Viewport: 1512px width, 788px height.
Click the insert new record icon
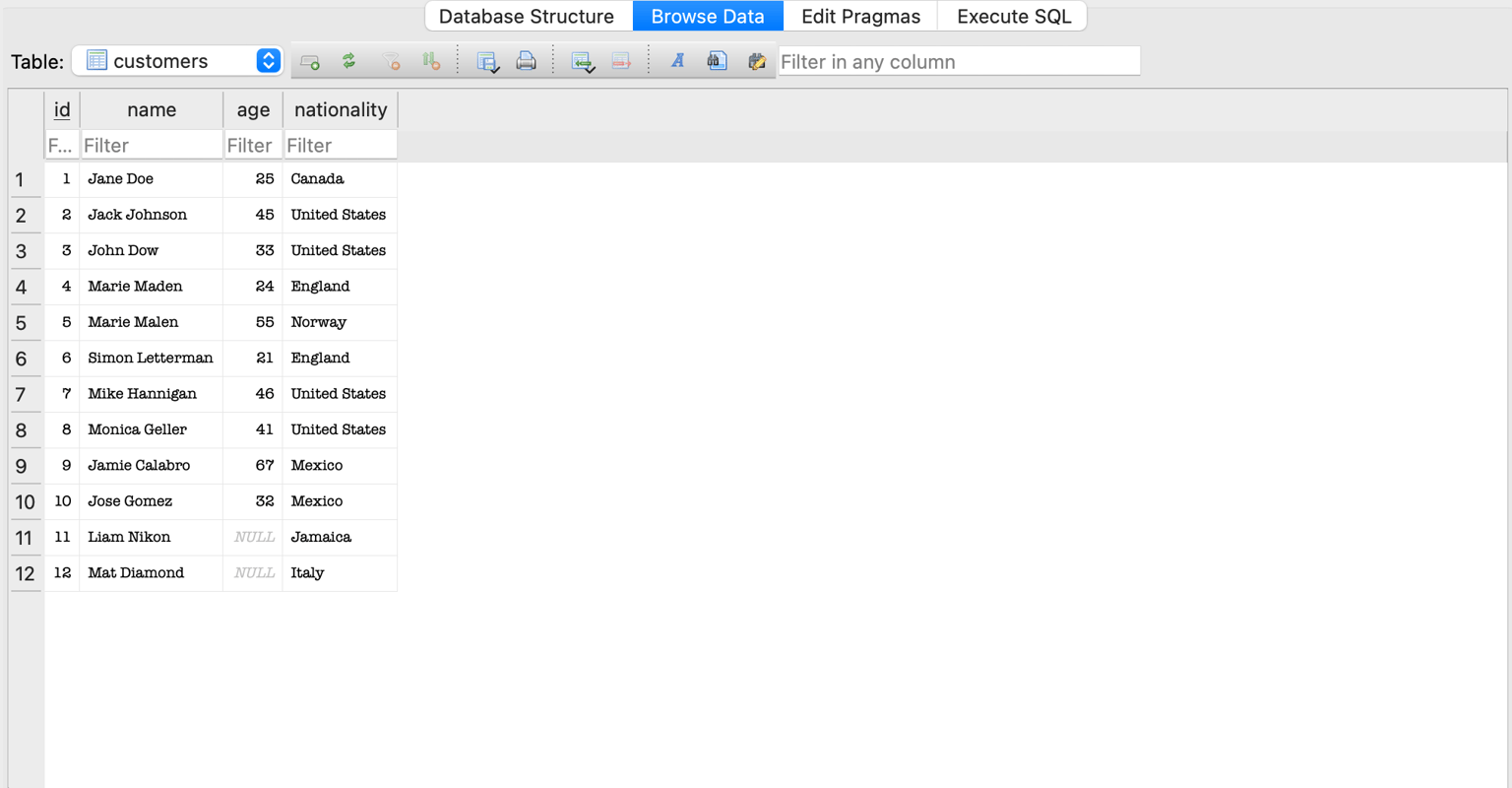point(583,62)
